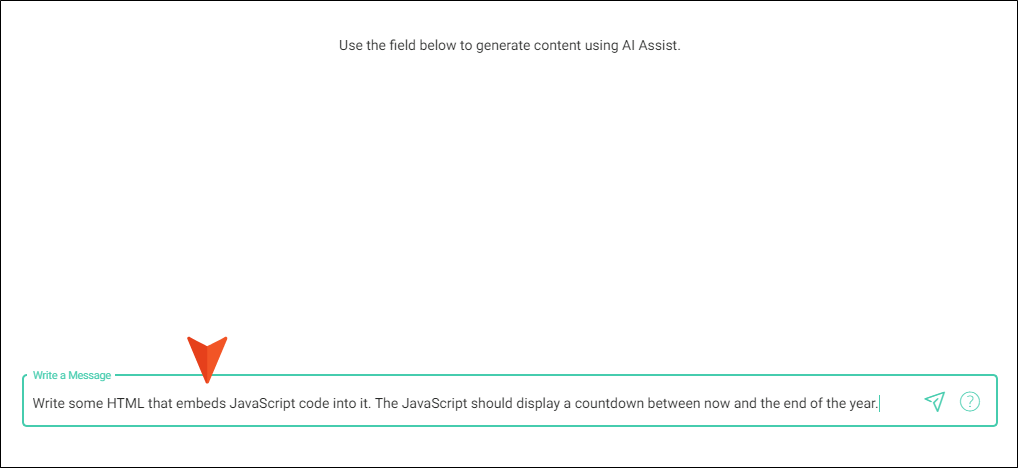1018x468 pixels.
Task: Place cursor on first 'JavaScript' word in message
Action: coord(258,403)
